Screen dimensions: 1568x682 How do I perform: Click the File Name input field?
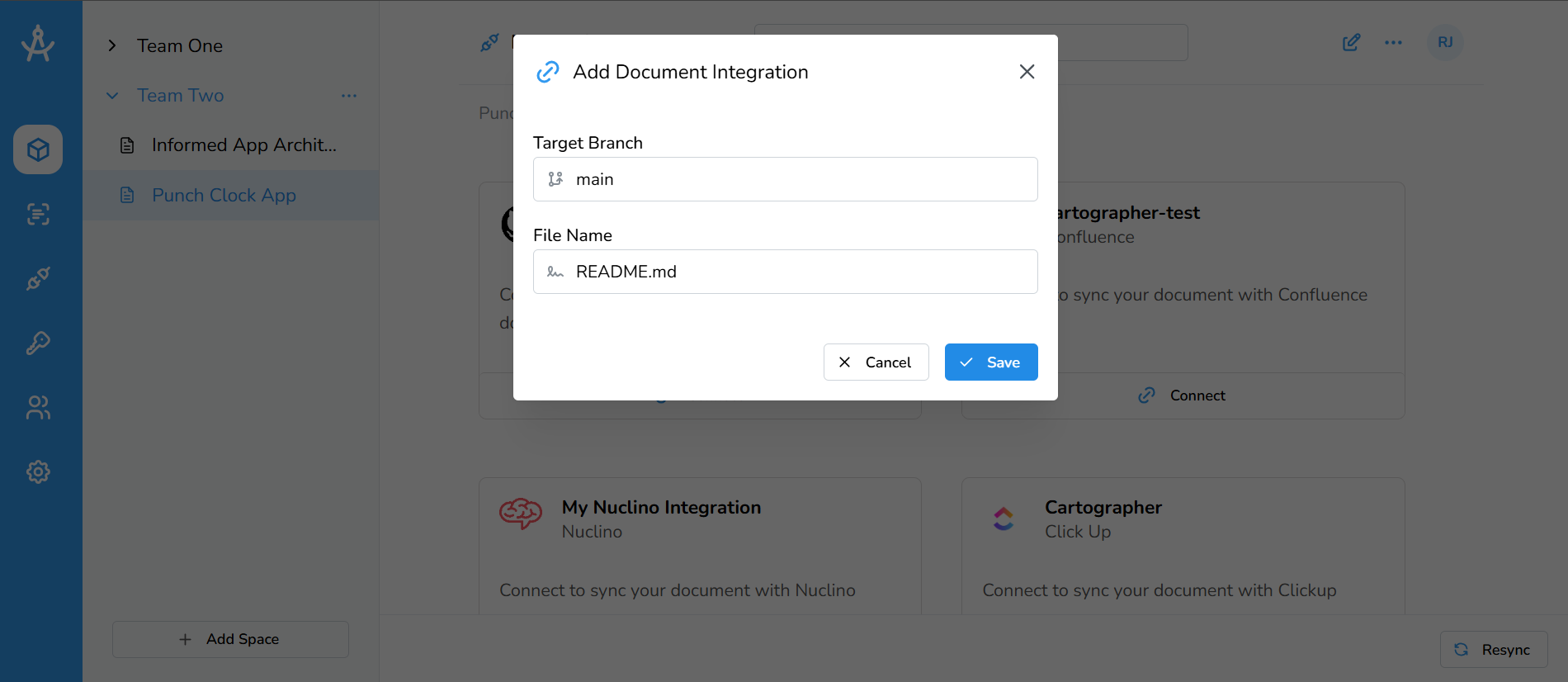point(786,272)
